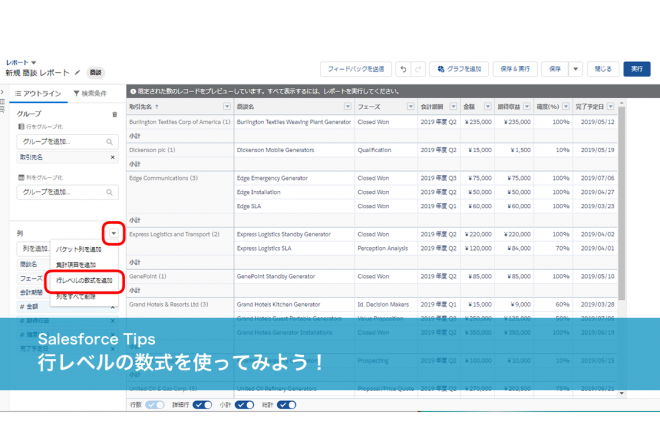Open 確度(%) column header dropdown

(566, 106)
